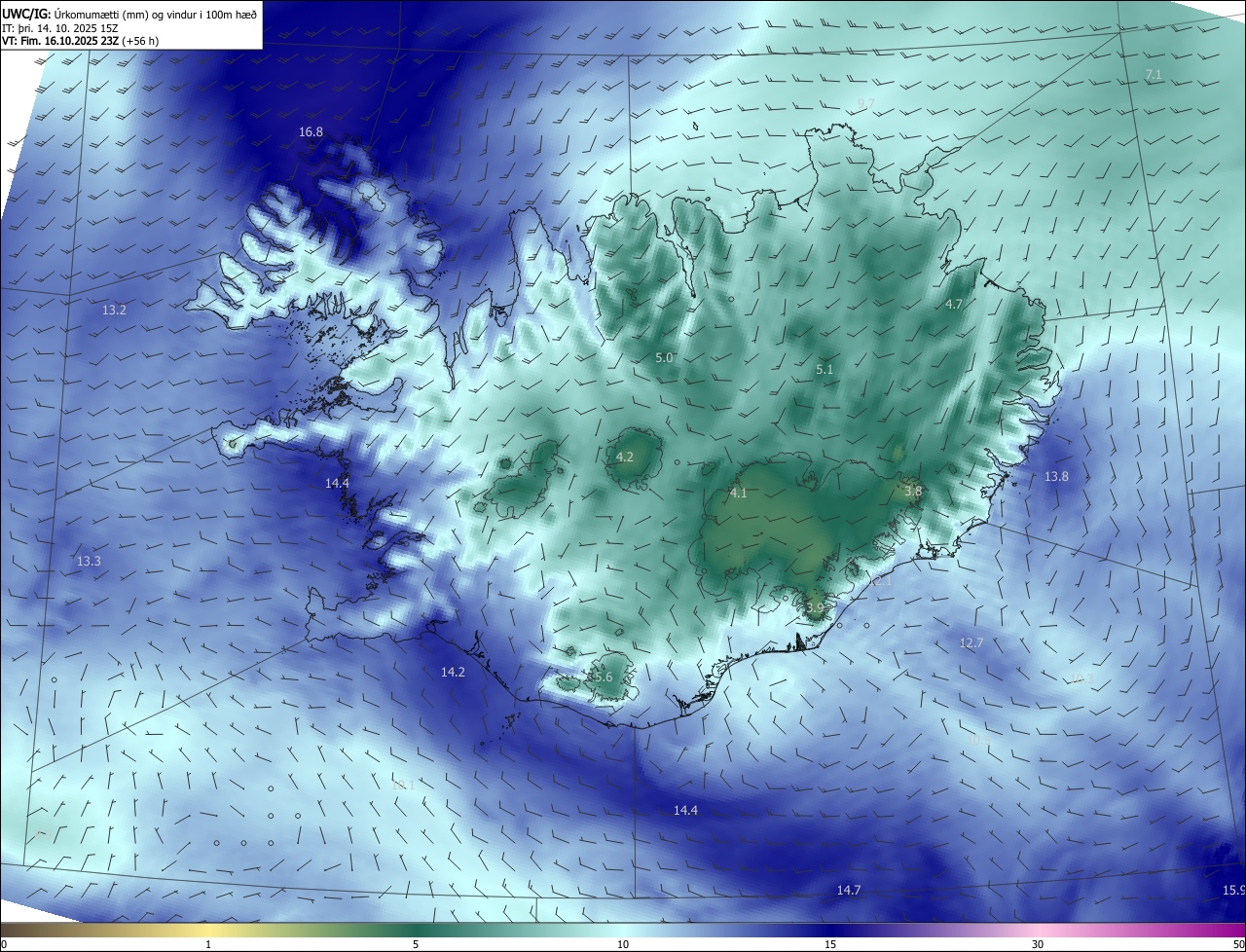Click the colour scale tick label 0
Viewport: 1246px width, 952px height.
click(3, 944)
